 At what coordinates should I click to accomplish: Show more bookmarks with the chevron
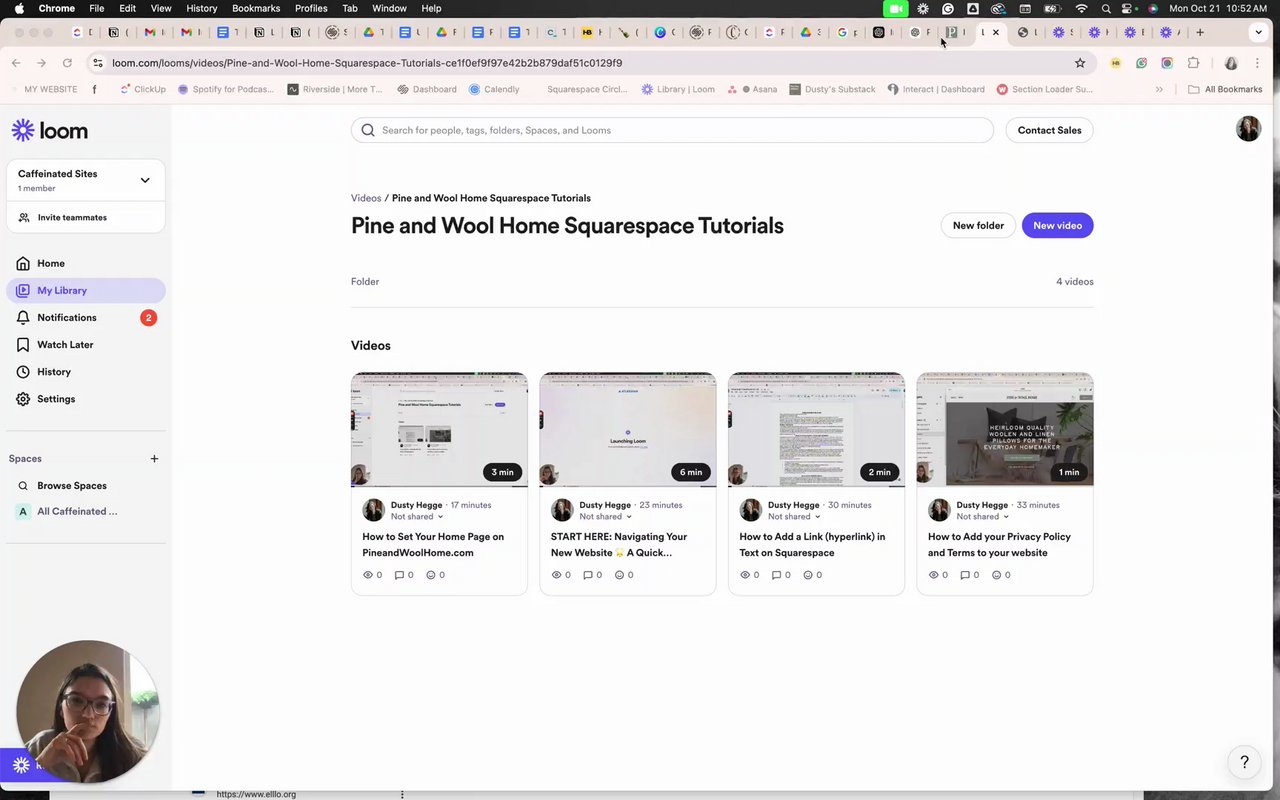1159,89
